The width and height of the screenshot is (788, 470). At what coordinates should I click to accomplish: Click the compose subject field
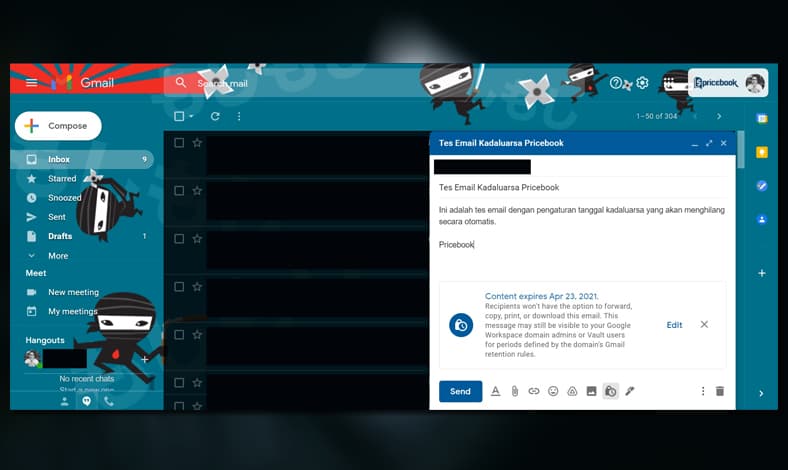tap(582, 187)
